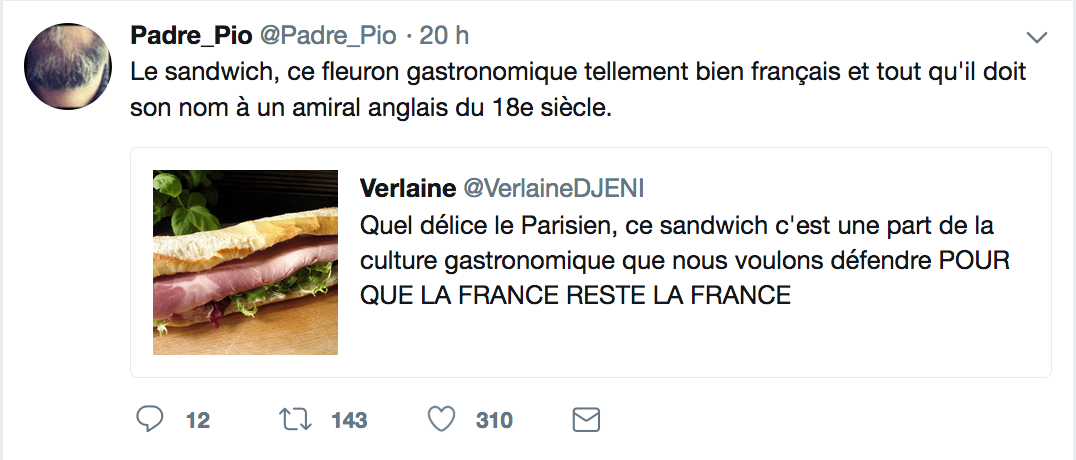Open the sandwich photo thumbnail
This screenshot has width=1076, height=460.
[245, 262]
